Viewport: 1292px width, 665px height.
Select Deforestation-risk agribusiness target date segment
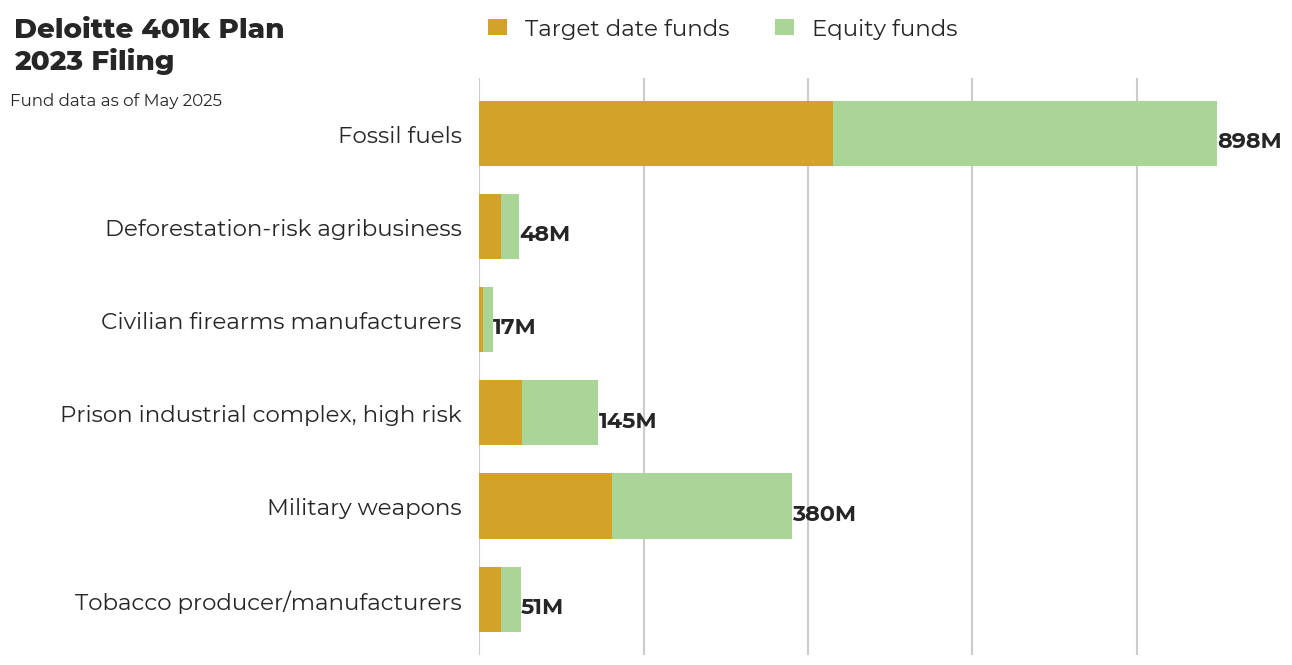point(490,226)
